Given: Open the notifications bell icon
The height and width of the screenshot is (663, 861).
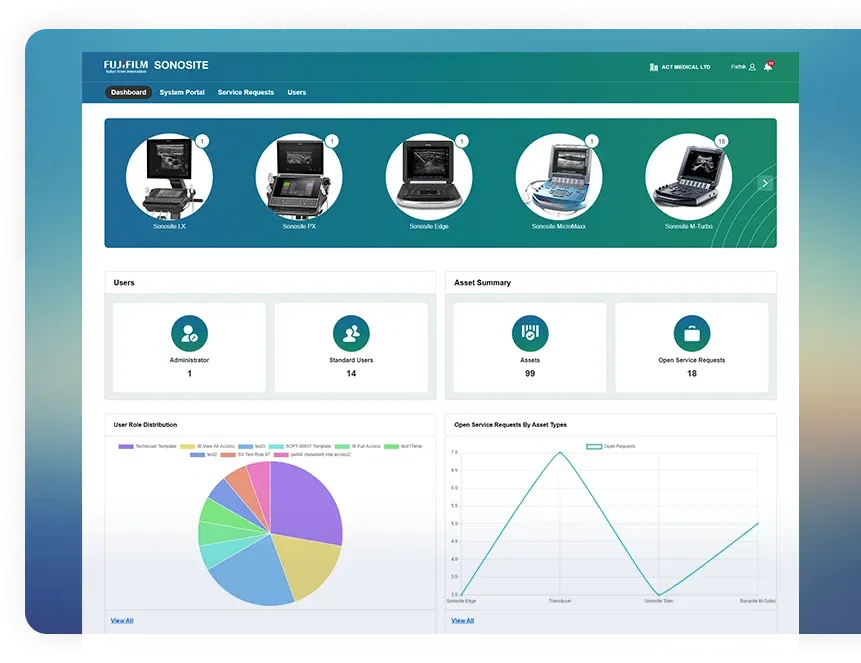Looking at the screenshot, I should click(x=767, y=67).
